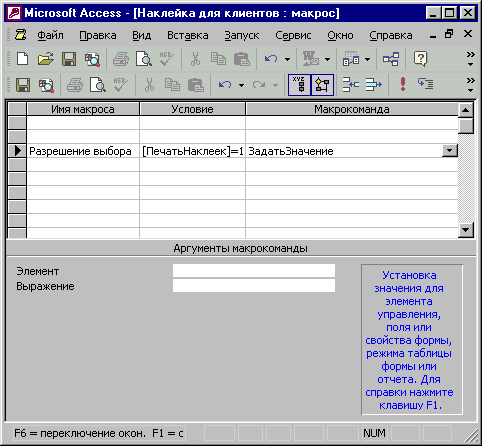This screenshot has height=446, width=482.
Task: Click File Search icon in macro toolbar
Action: [46, 85]
